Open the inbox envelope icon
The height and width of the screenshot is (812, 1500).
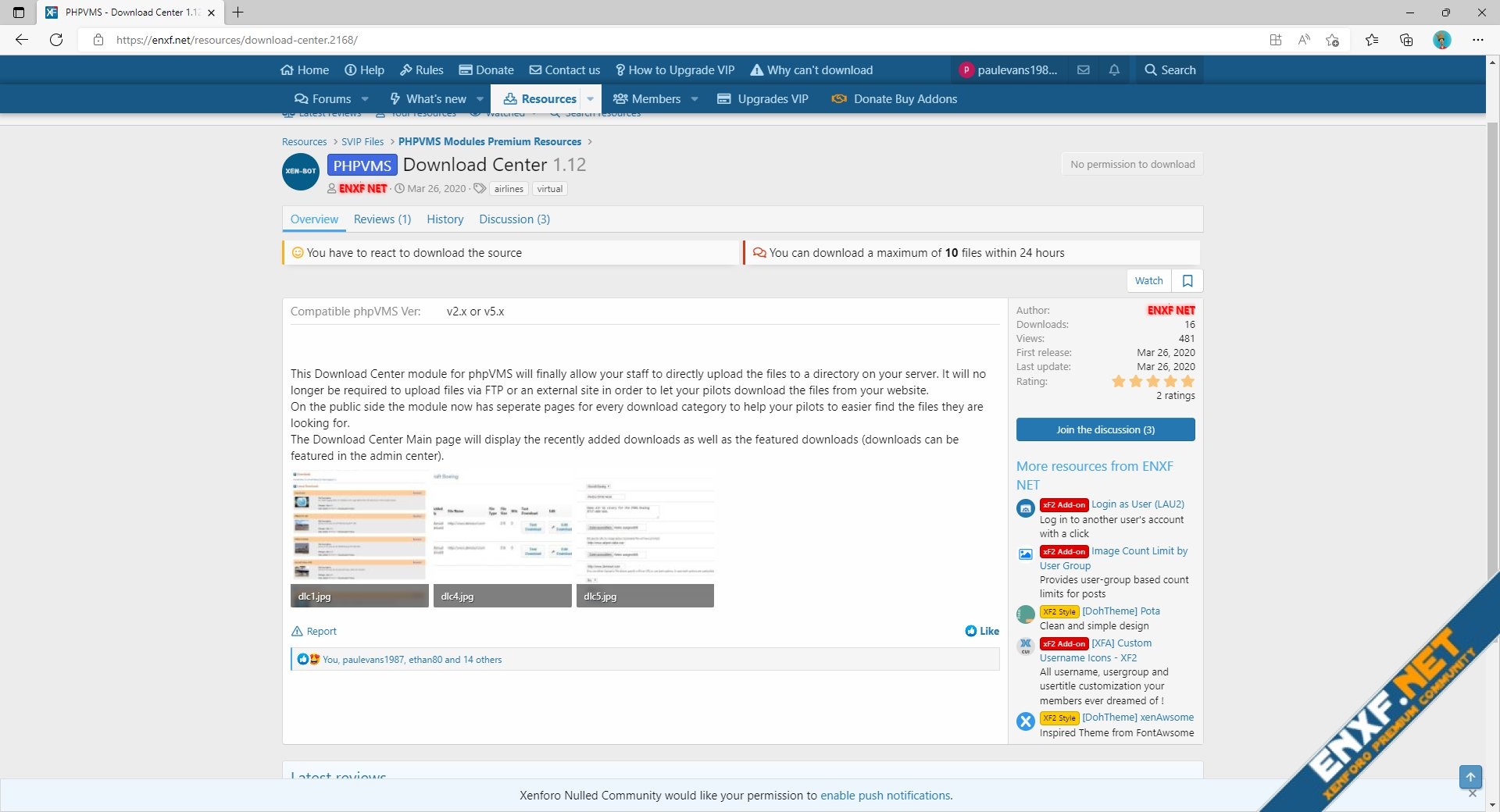pyautogui.click(x=1083, y=70)
